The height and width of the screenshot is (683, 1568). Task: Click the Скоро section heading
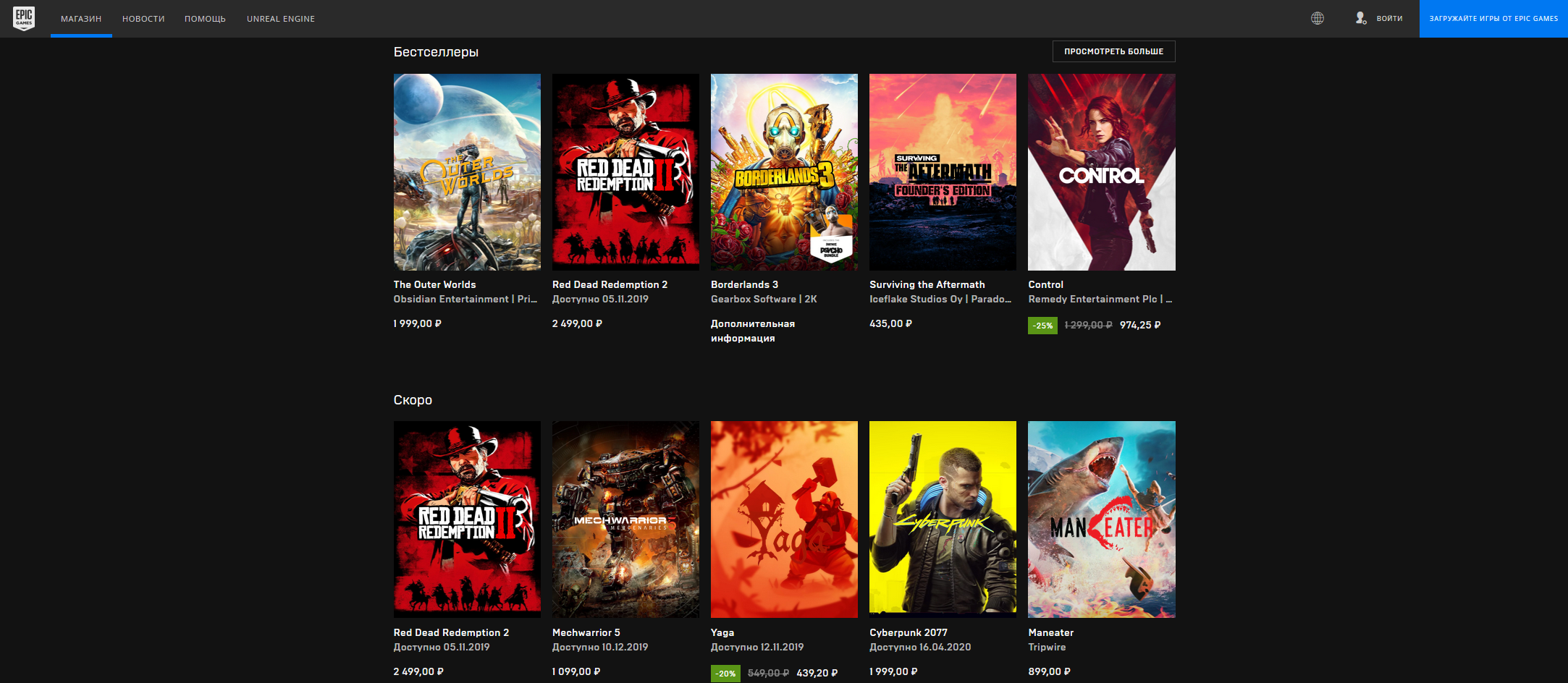click(x=413, y=400)
